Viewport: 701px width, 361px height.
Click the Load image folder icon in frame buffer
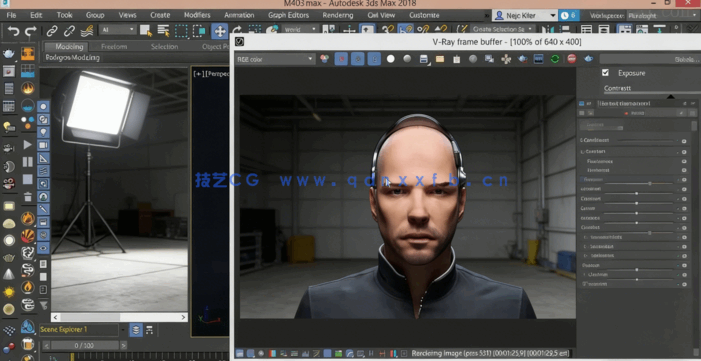(440, 59)
